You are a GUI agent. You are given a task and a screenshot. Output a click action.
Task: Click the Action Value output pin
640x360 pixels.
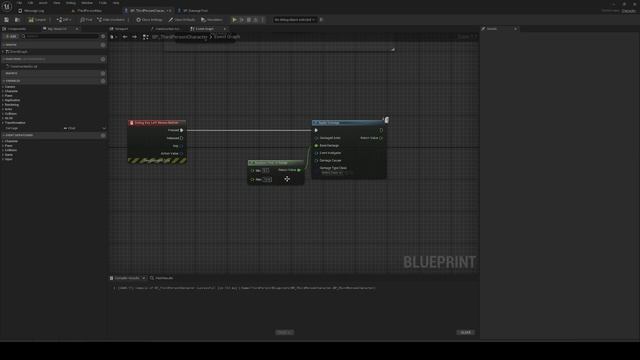point(182,153)
